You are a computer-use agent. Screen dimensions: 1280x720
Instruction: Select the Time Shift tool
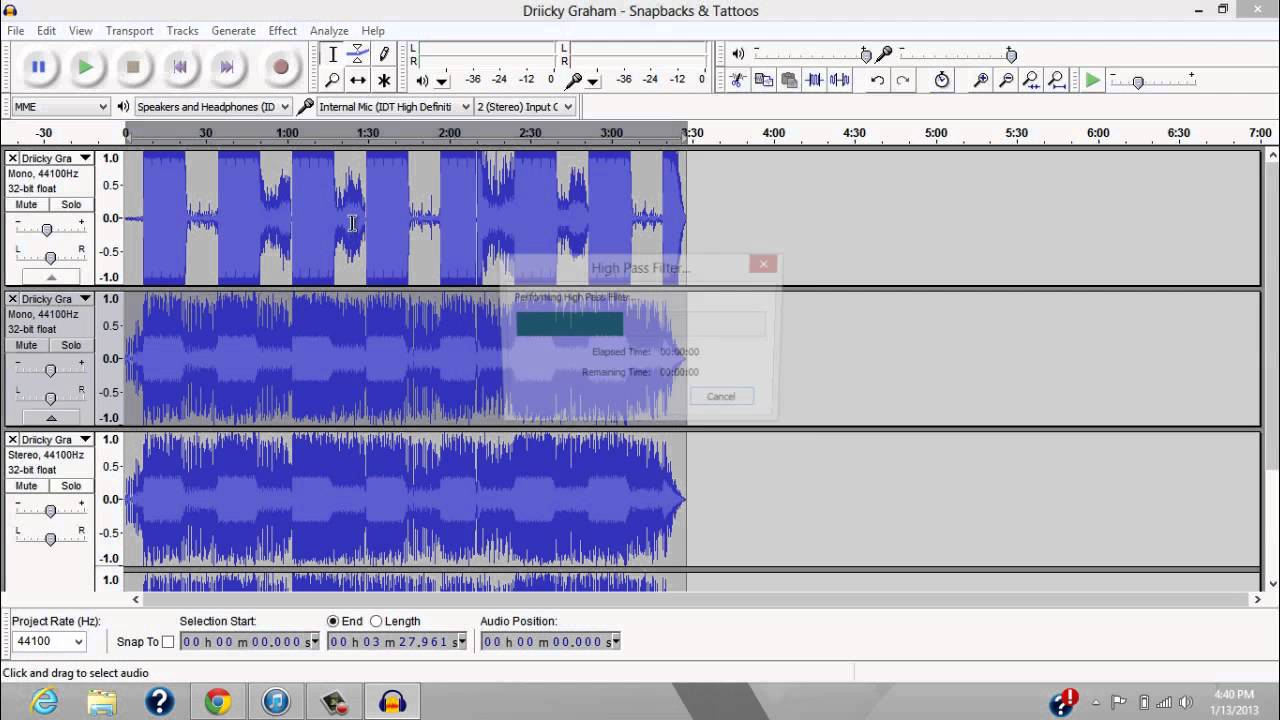358,80
